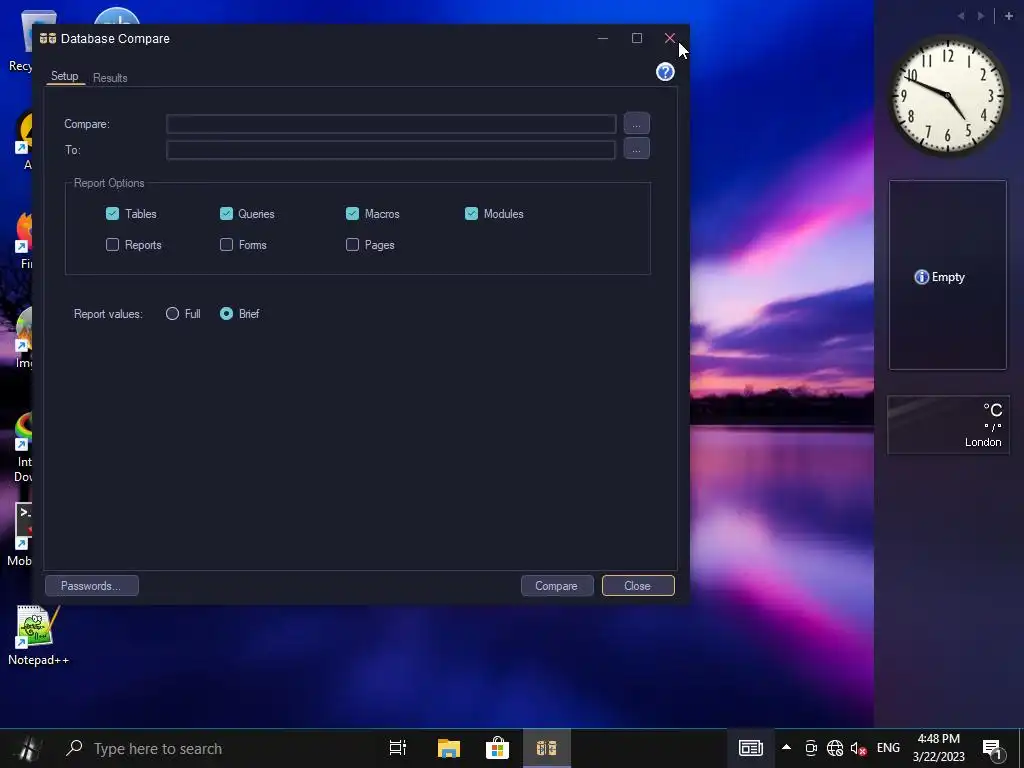Open the notification center icon
Screen dimensions: 1024x768
[992, 748]
